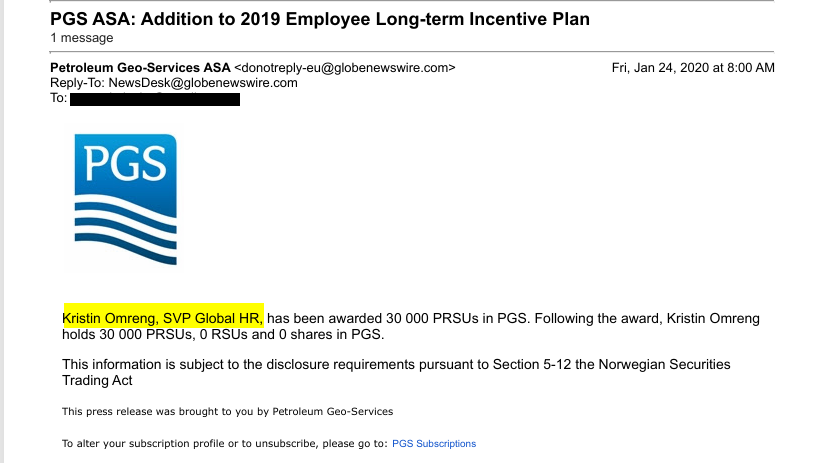Open the PGS Subscriptions link
This screenshot has height=463, width=819.
pyautogui.click(x=434, y=444)
